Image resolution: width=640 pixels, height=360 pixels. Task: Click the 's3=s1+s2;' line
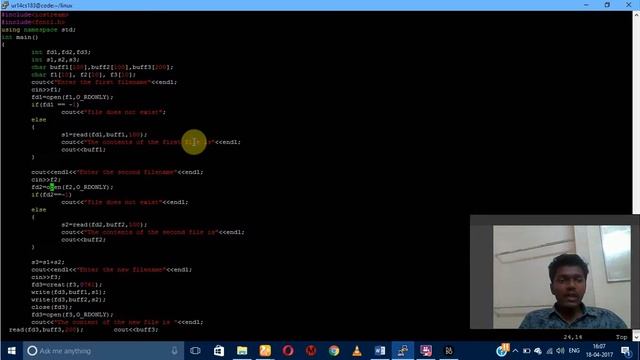click(48, 262)
